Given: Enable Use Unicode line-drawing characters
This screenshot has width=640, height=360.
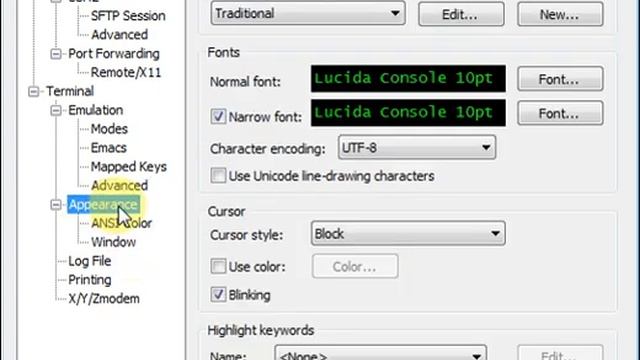Looking at the screenshot, I should click(218, 176).
